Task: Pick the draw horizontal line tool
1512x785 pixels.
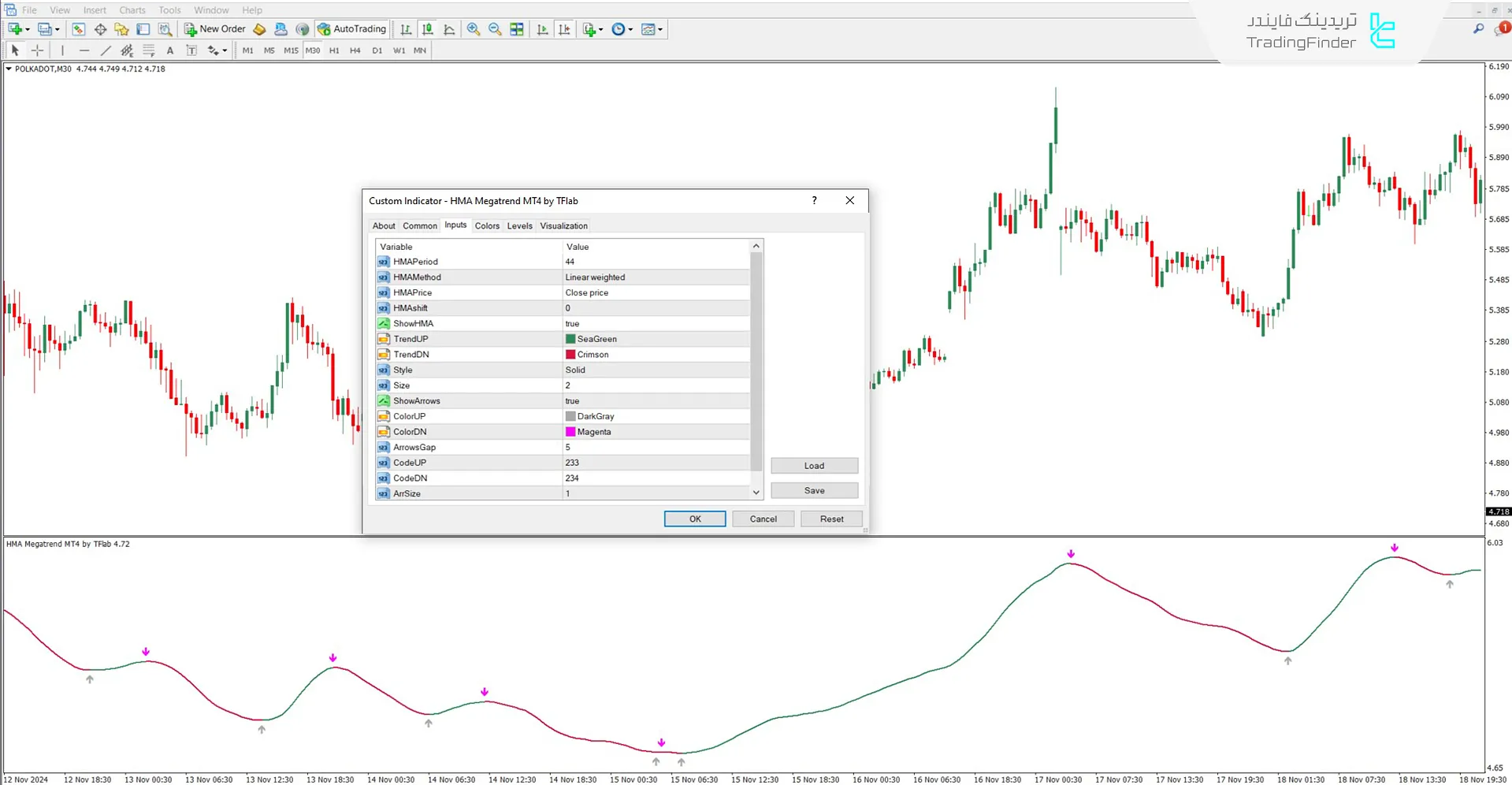Action: click(84, 50)
